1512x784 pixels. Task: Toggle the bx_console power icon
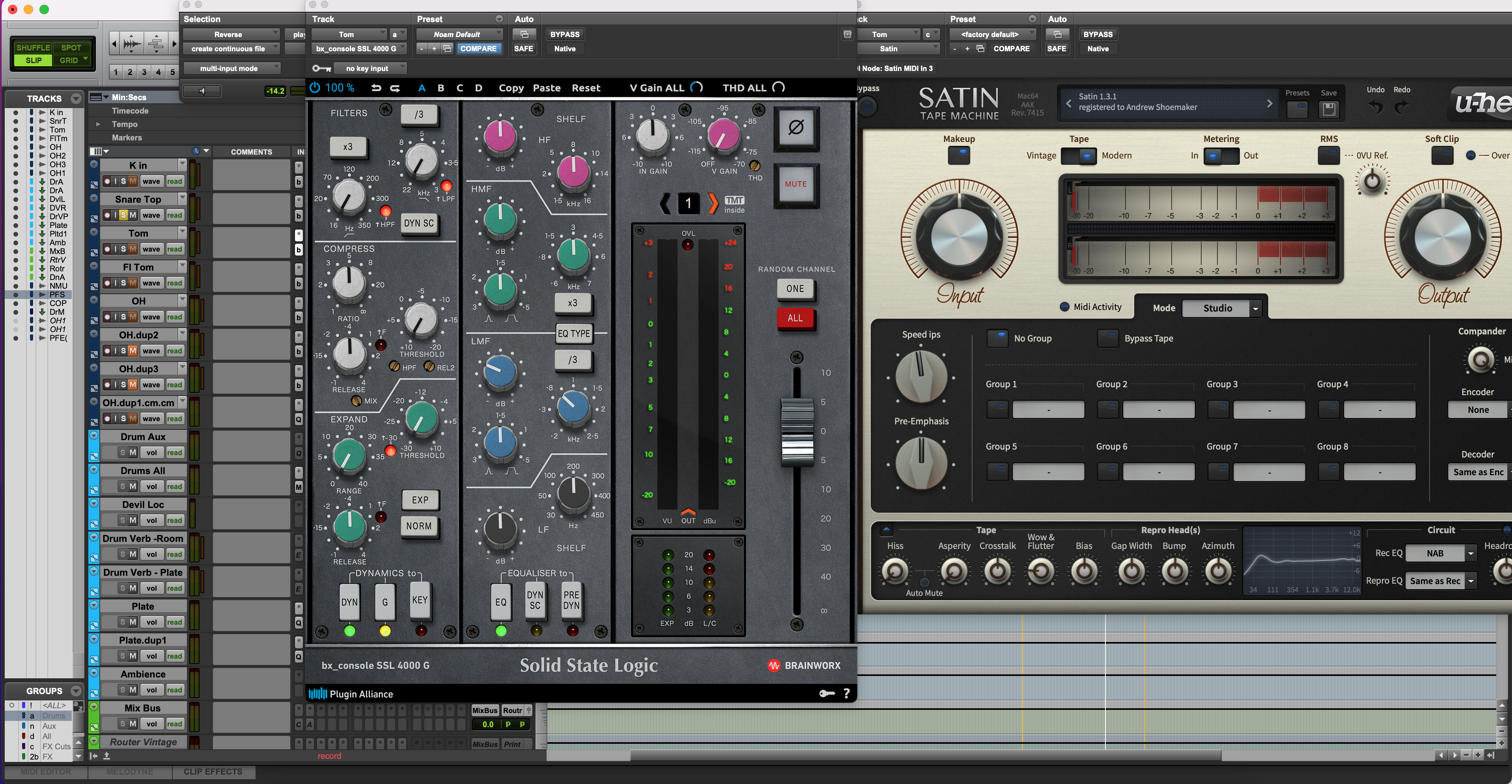pyautogui.click(x=315, y=88)
